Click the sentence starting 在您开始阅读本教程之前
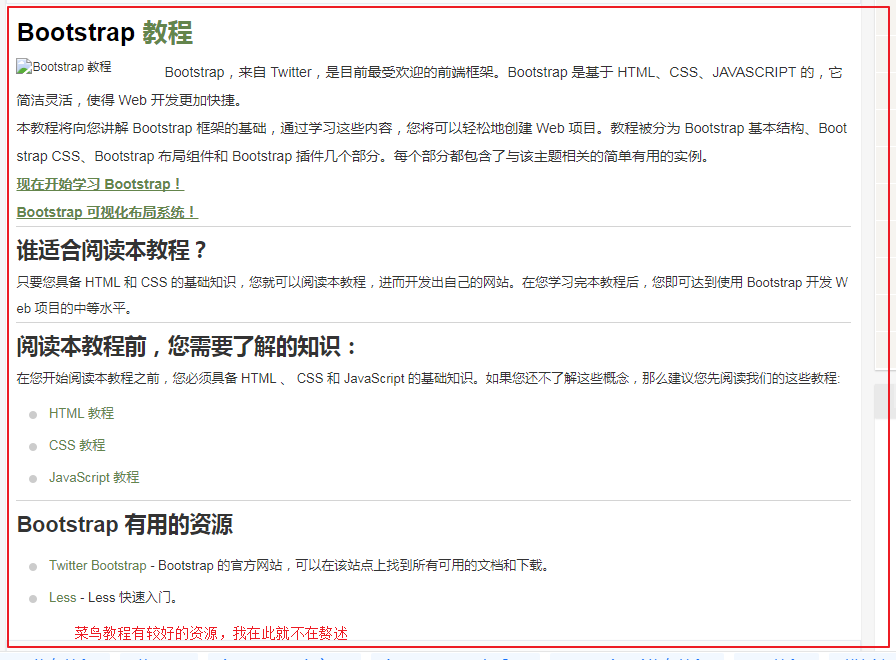Viewport: 896px width, 660px height. 428,378
